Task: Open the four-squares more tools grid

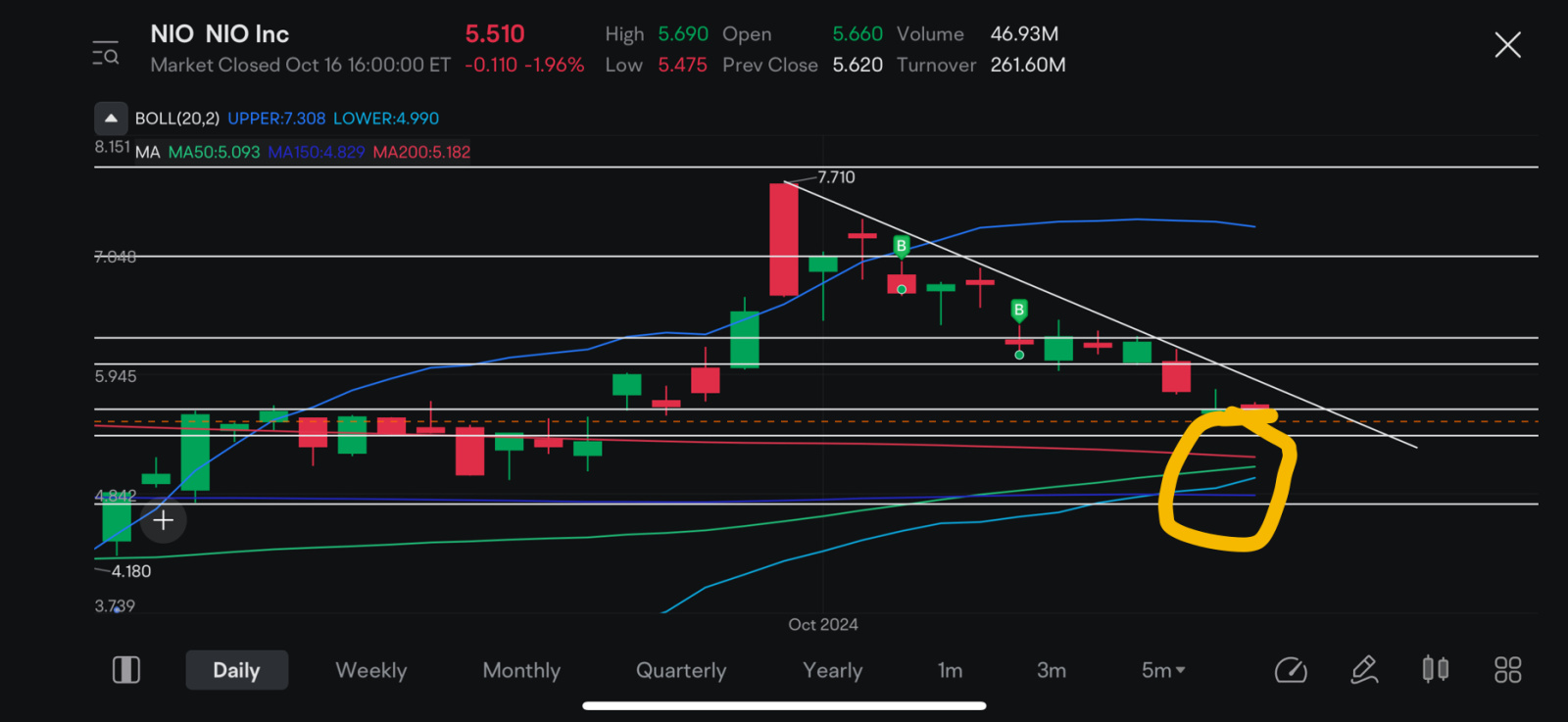Action: pos(1507,670)
